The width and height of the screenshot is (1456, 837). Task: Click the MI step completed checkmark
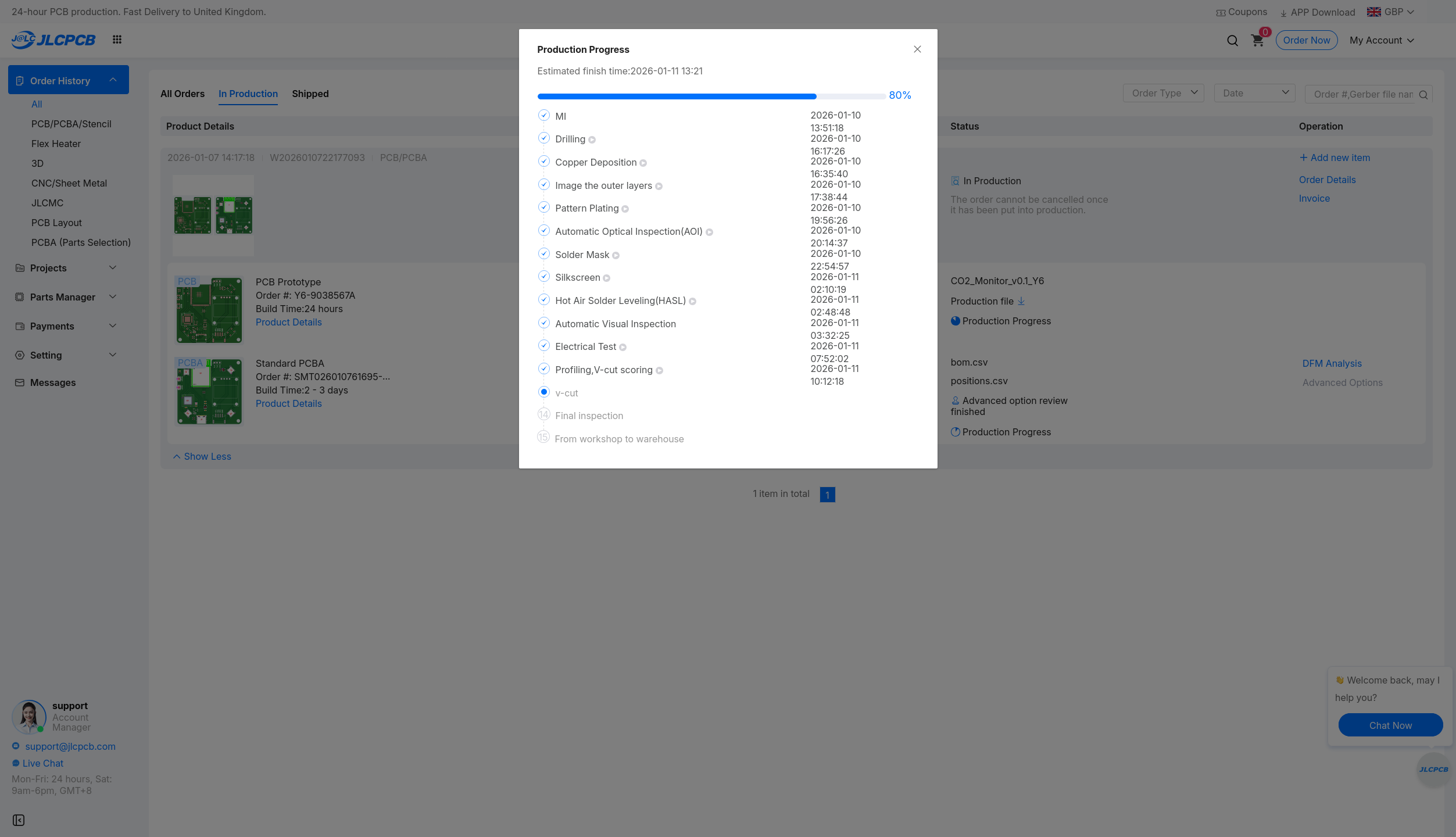pyautogui.click(x=543, y=116)
